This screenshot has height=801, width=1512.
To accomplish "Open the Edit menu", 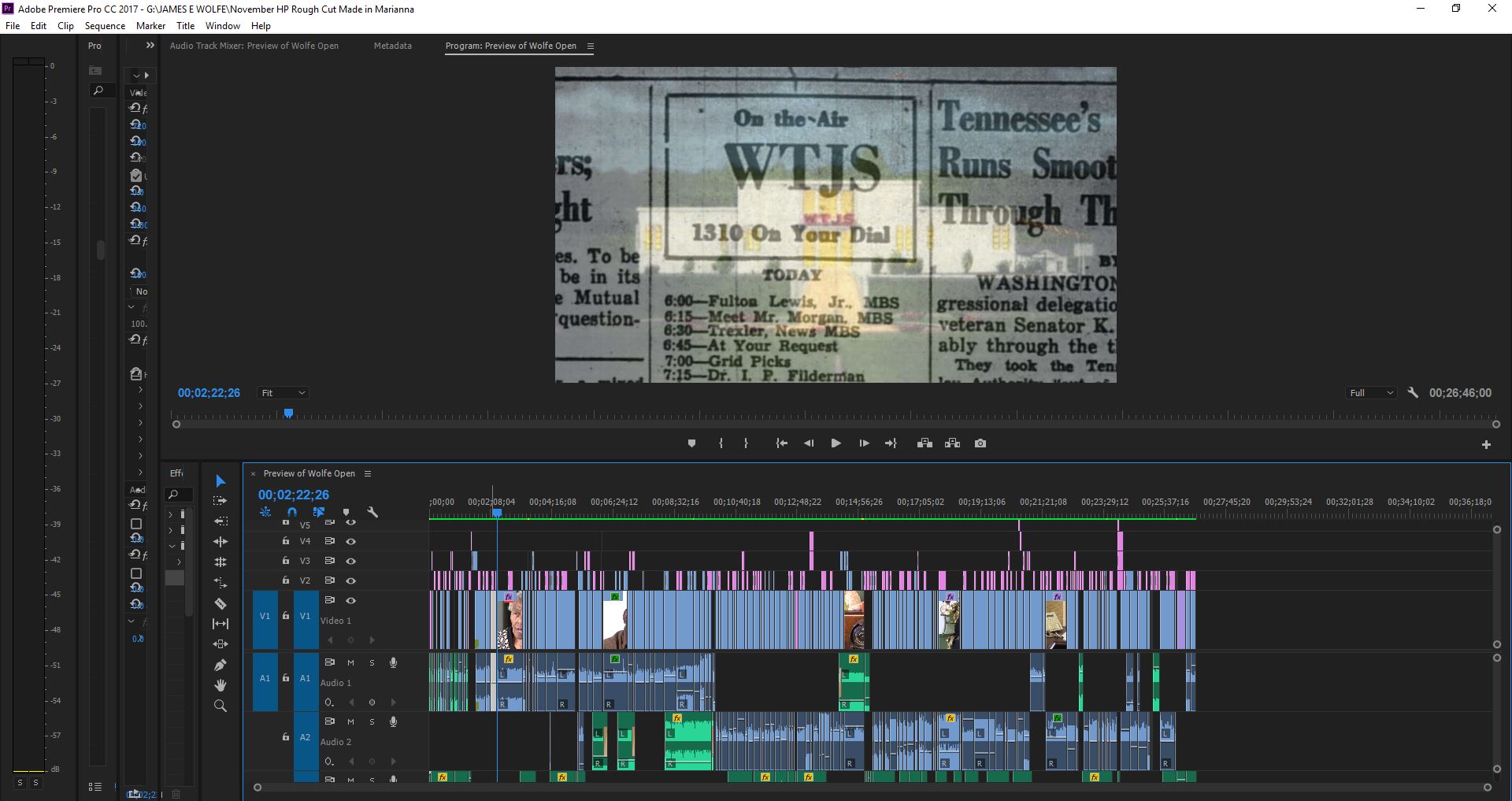I will 39,25.
